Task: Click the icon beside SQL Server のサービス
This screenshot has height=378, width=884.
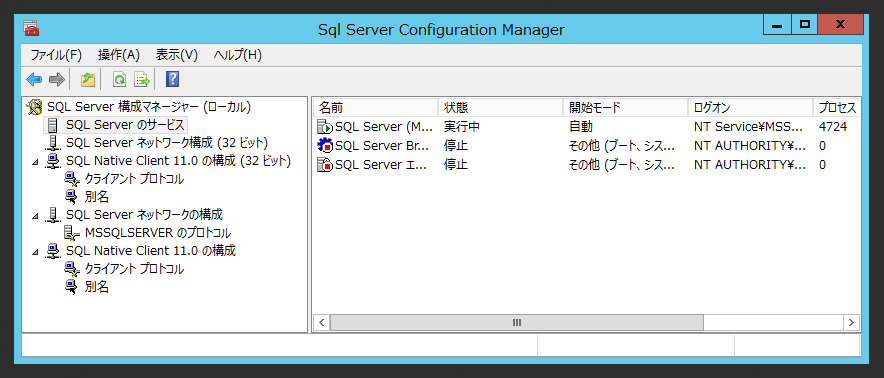Action: 53,125
